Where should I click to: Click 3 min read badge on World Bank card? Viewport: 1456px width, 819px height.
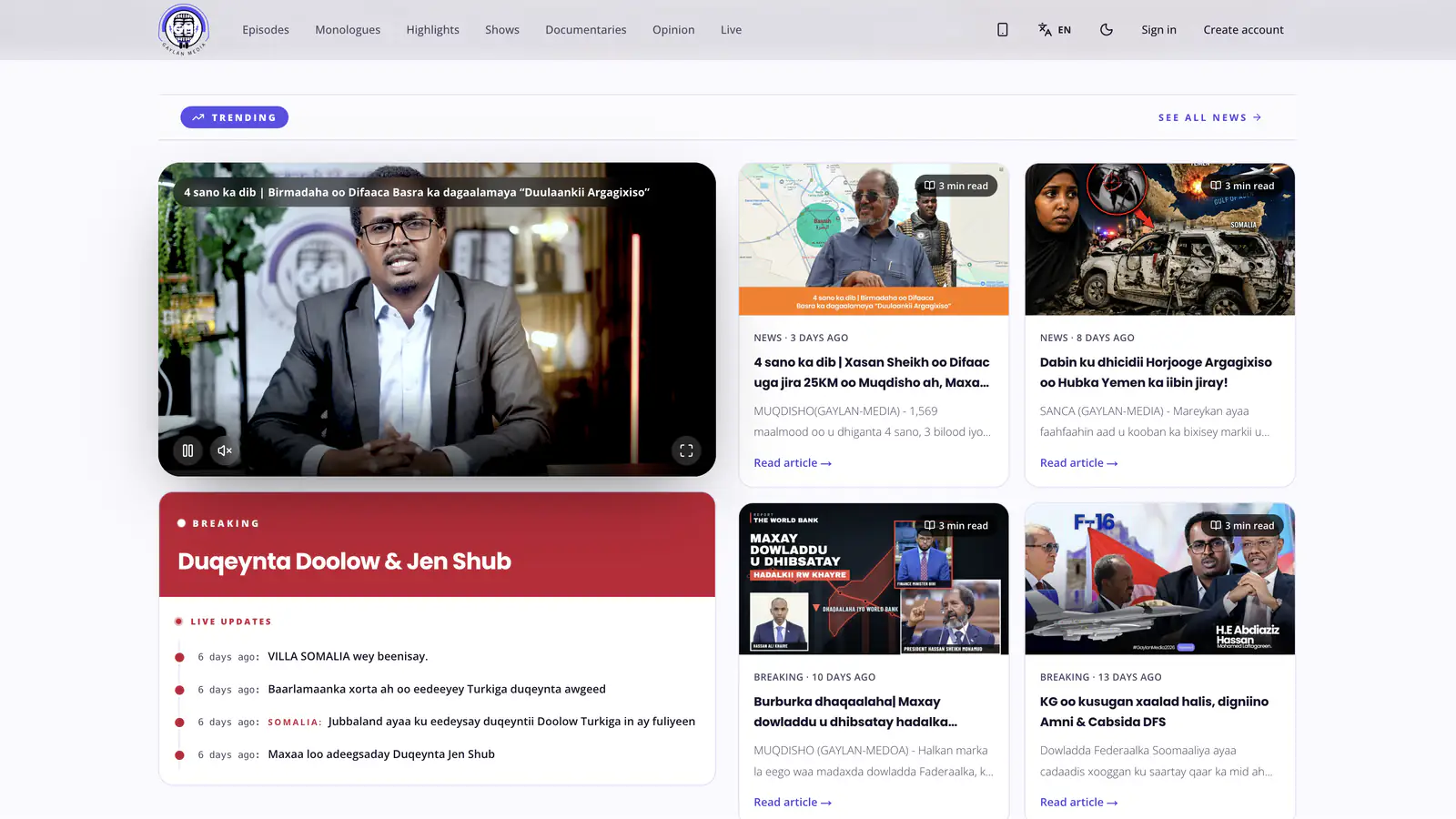coord(956,526)
